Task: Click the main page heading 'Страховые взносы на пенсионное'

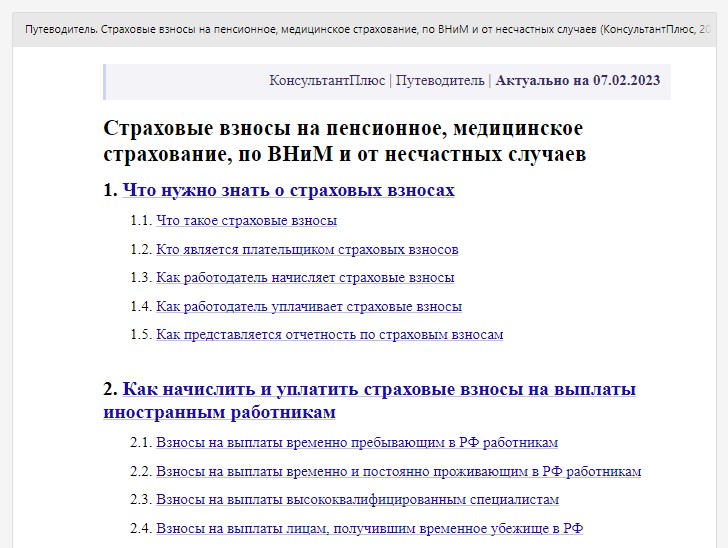Action: 344,141
